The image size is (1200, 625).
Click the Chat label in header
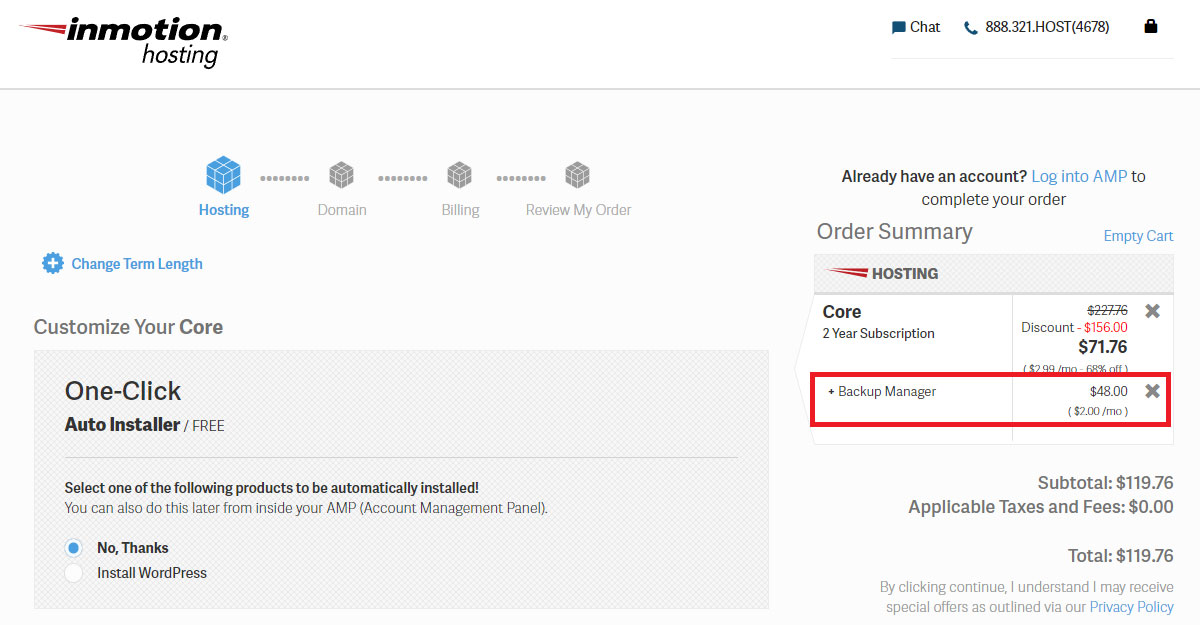click(x=925, y=27)
